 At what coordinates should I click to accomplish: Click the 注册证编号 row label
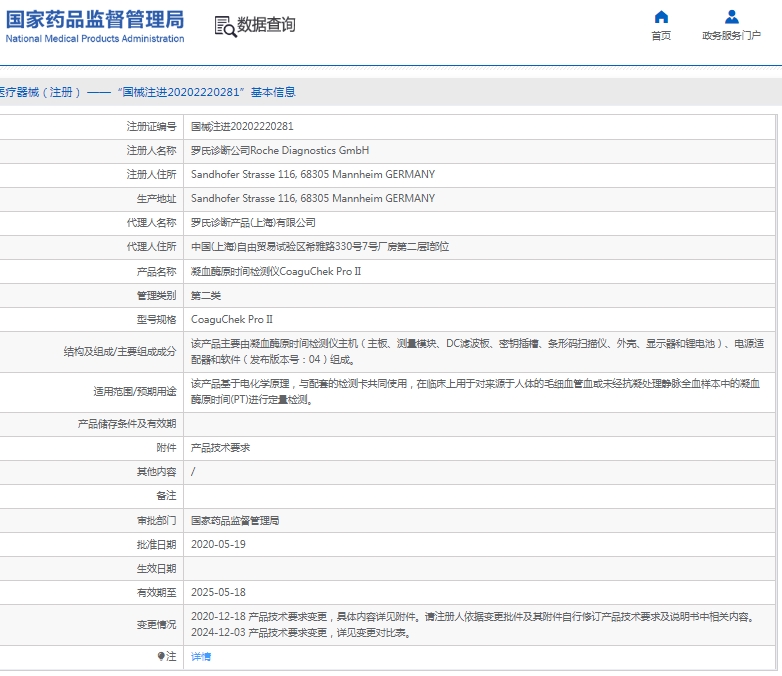point(151,126)
